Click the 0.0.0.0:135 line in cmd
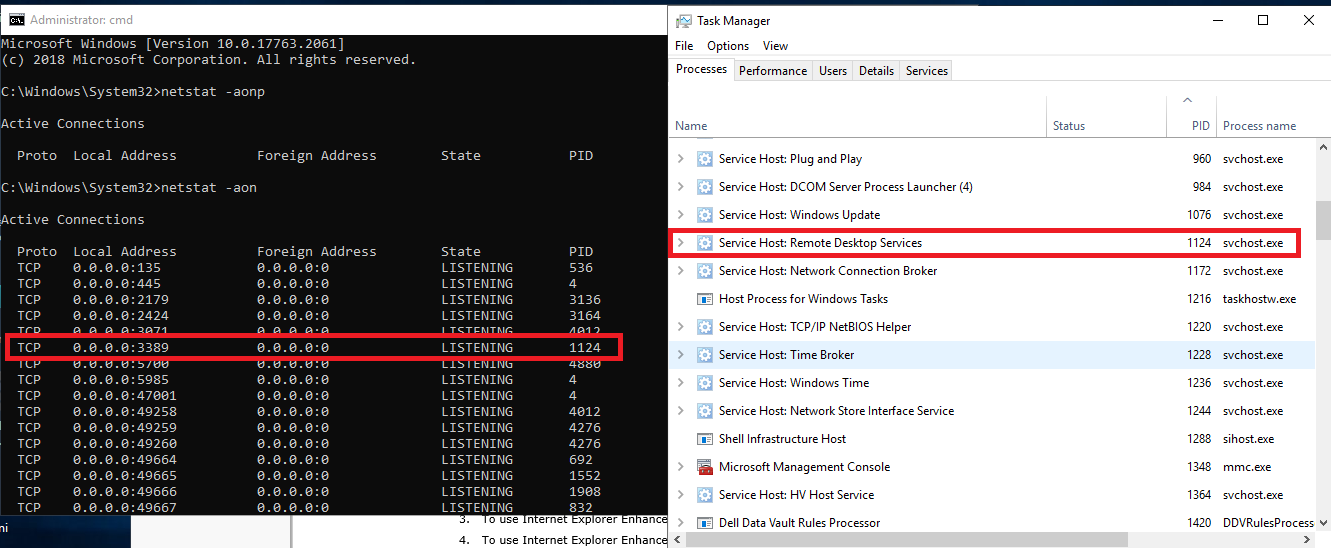The image size is (1331, 548). tap(304, 268)
